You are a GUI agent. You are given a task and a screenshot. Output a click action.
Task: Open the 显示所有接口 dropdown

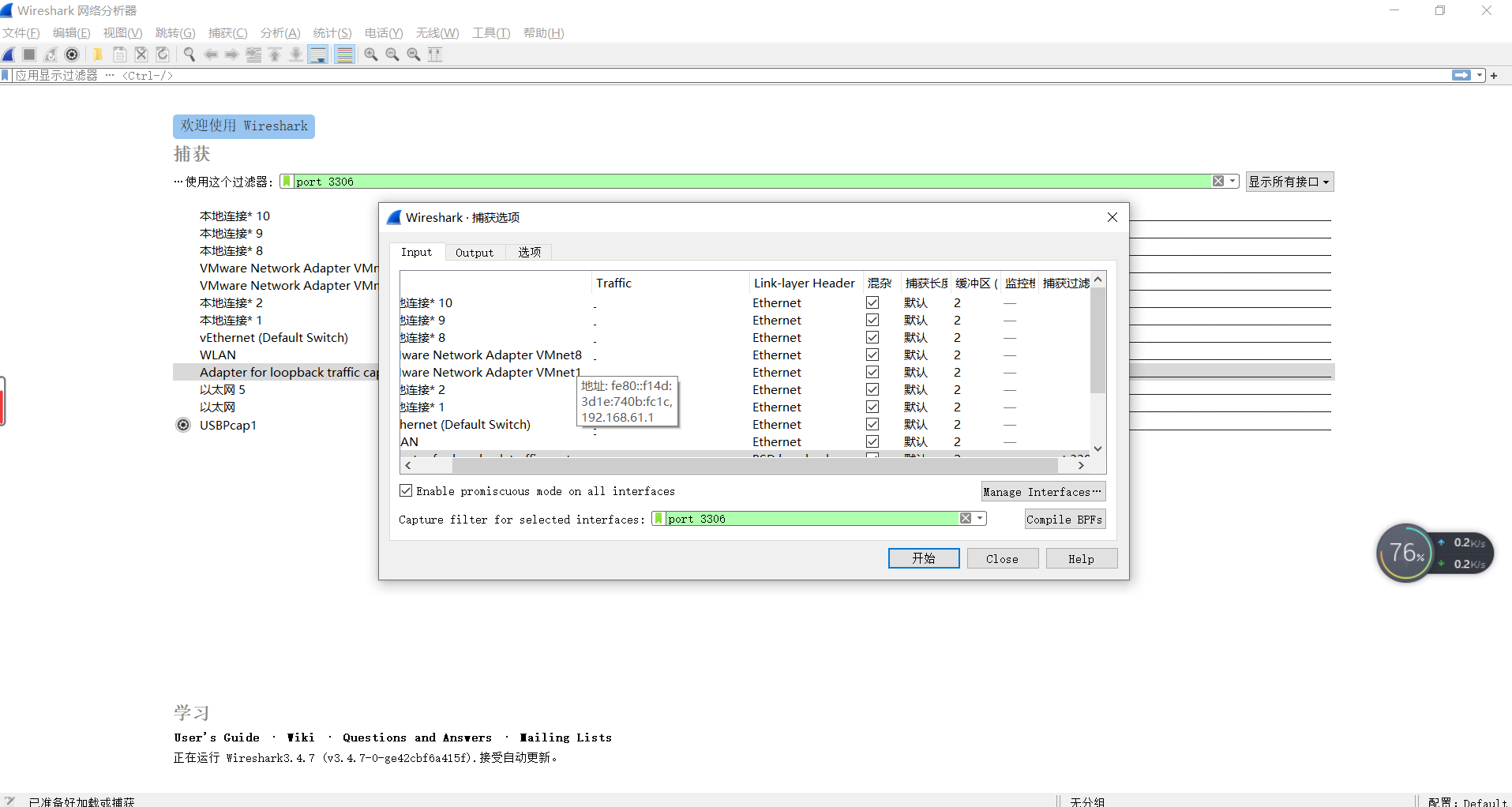[x=1289, y=182]
